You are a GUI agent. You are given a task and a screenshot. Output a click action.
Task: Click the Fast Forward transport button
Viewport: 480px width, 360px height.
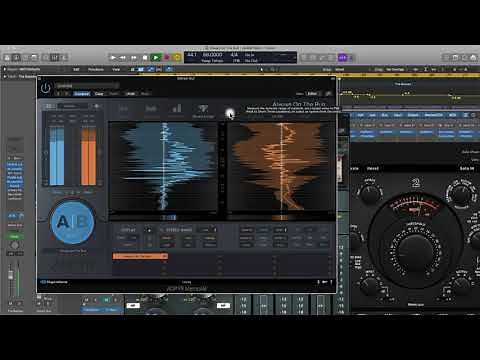pos(133,58)
